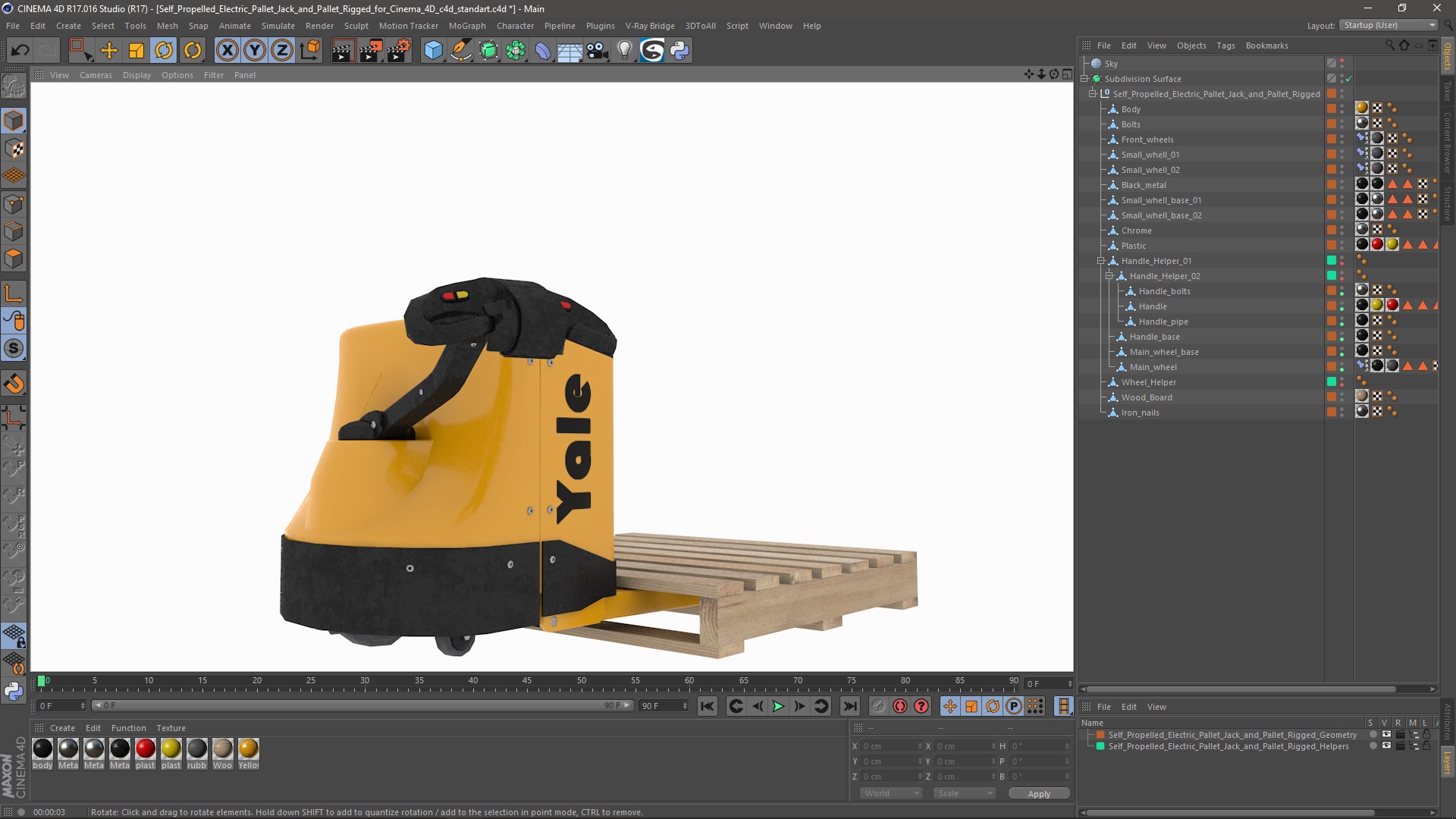Viewport: 1456px width, 819px height.
Task: Open the Simulate menu
Action: pyautogui.click(x=278, y=26)
